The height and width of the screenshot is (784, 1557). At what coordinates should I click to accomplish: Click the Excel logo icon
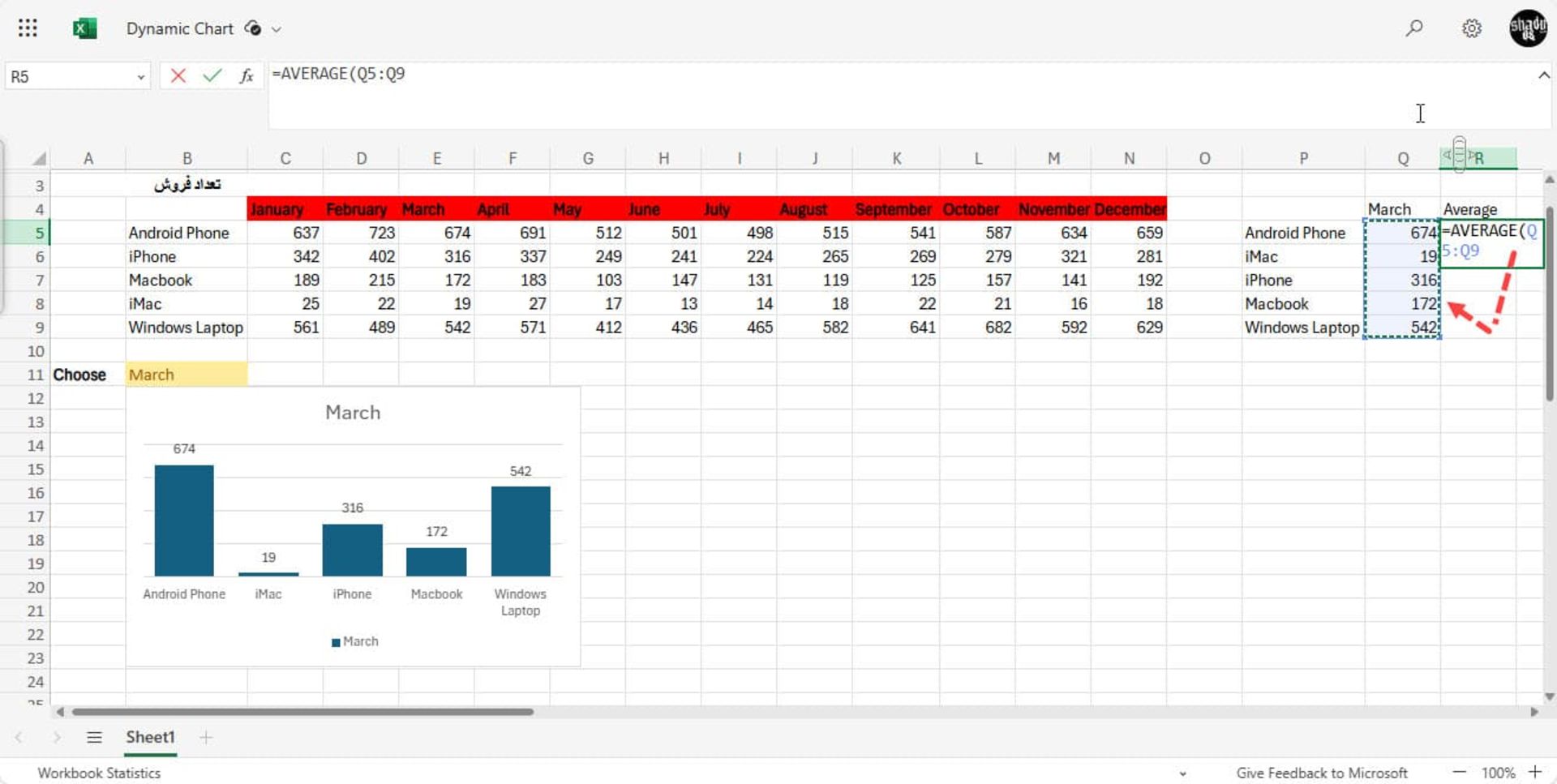pyautogui.click(x=84, y=28)
